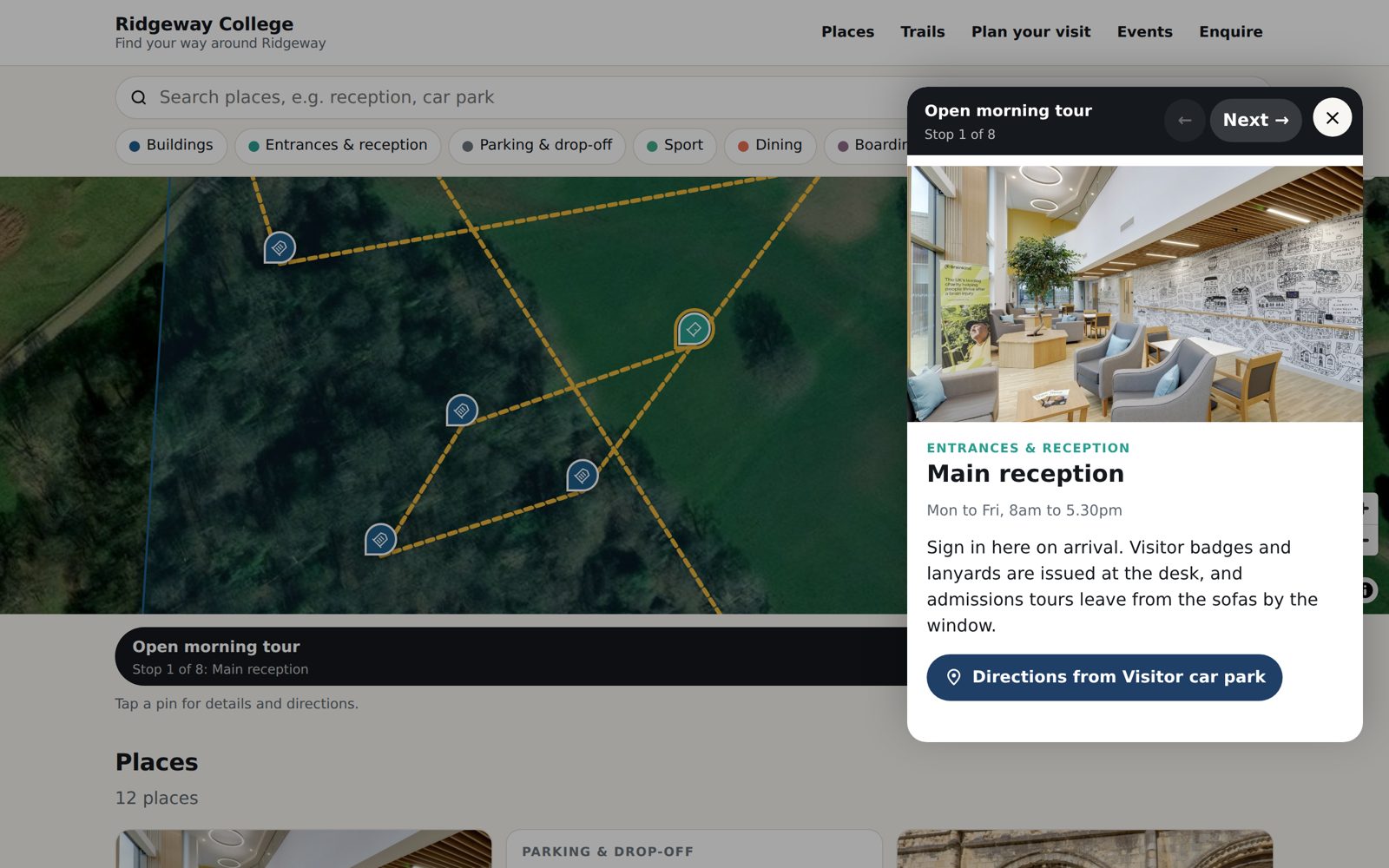Screen dimensions: 1389x868
Task: Open the Enquire link
Action: pos(1230,32)
